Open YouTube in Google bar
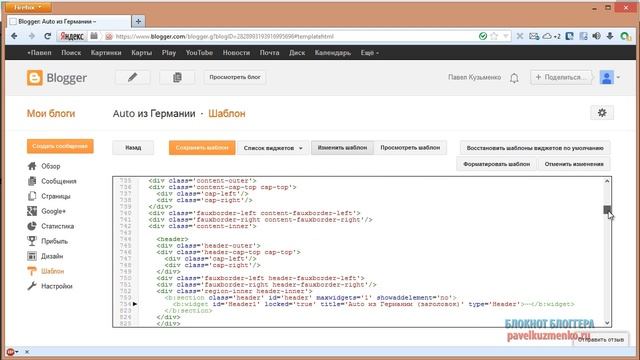This screenshot has width=640, height=360. click(199, 53)
